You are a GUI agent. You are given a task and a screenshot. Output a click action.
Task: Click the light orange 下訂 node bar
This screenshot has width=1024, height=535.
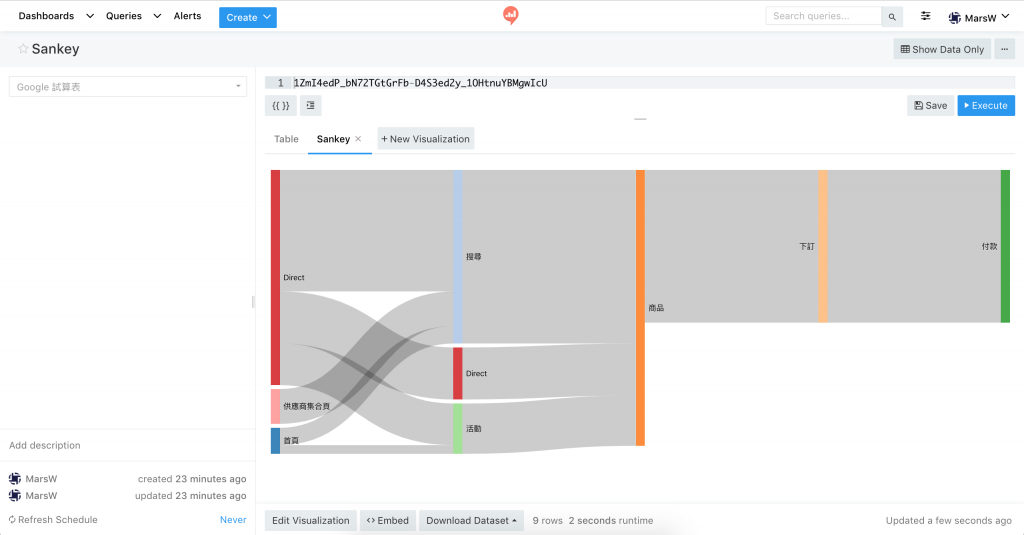click(x=823, y=246)
